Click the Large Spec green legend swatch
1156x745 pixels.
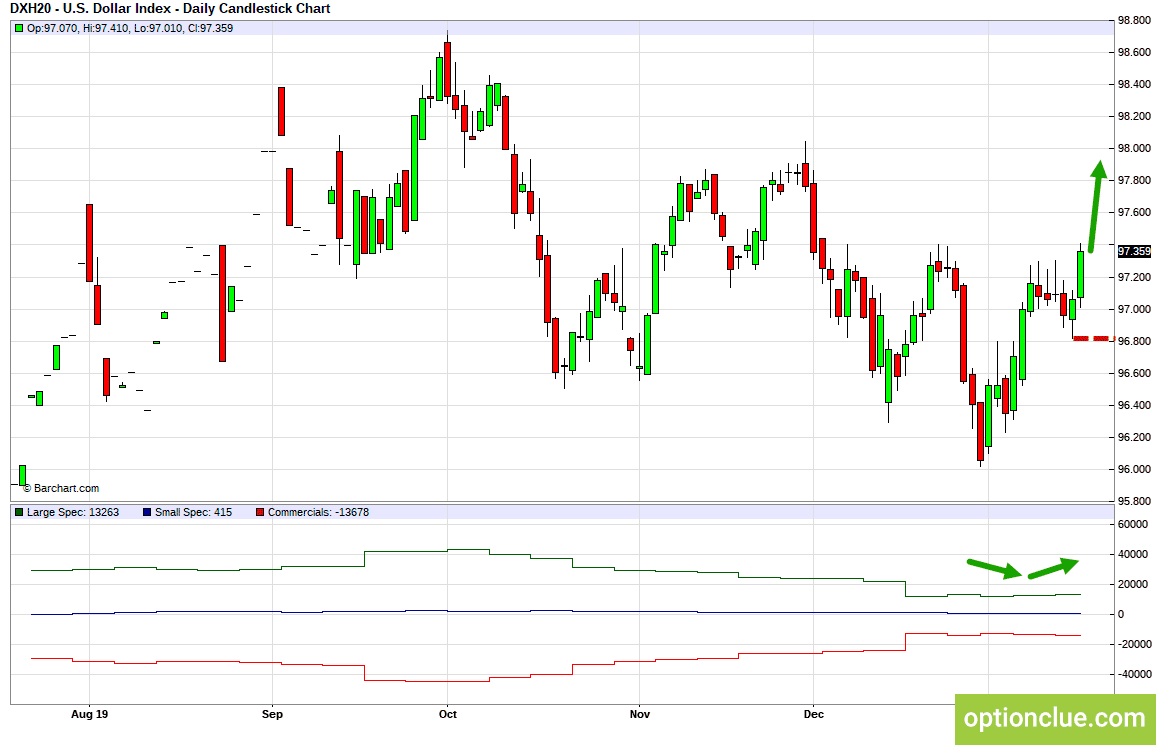[x=19, y=512]
